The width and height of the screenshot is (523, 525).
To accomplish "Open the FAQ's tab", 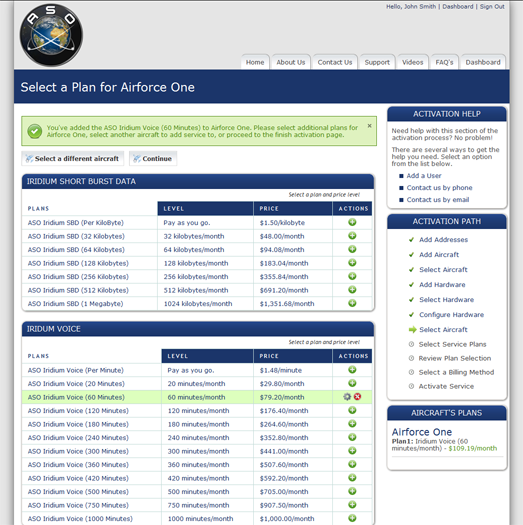I will 444,62.
